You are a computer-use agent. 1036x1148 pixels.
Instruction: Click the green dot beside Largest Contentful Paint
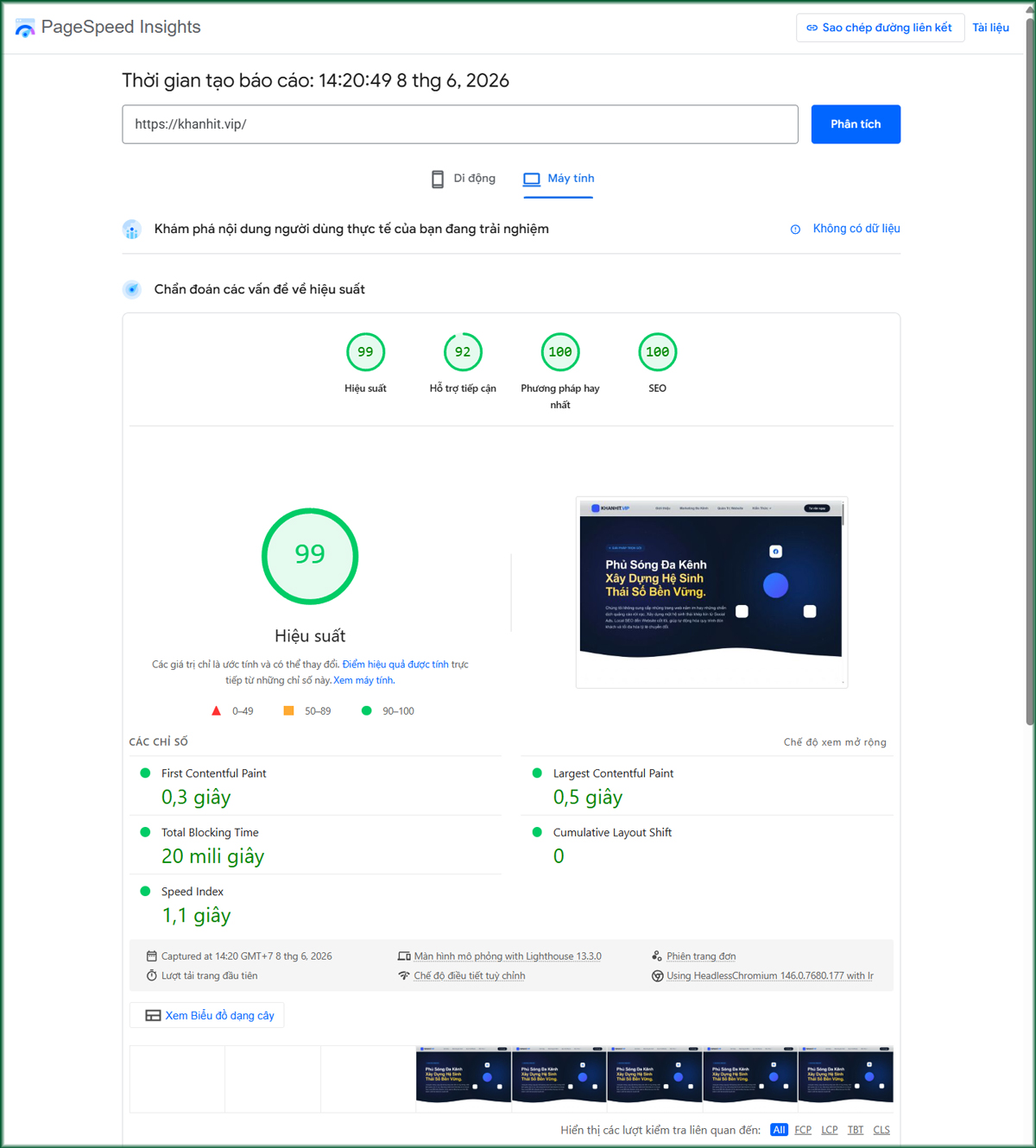[537, 773]
